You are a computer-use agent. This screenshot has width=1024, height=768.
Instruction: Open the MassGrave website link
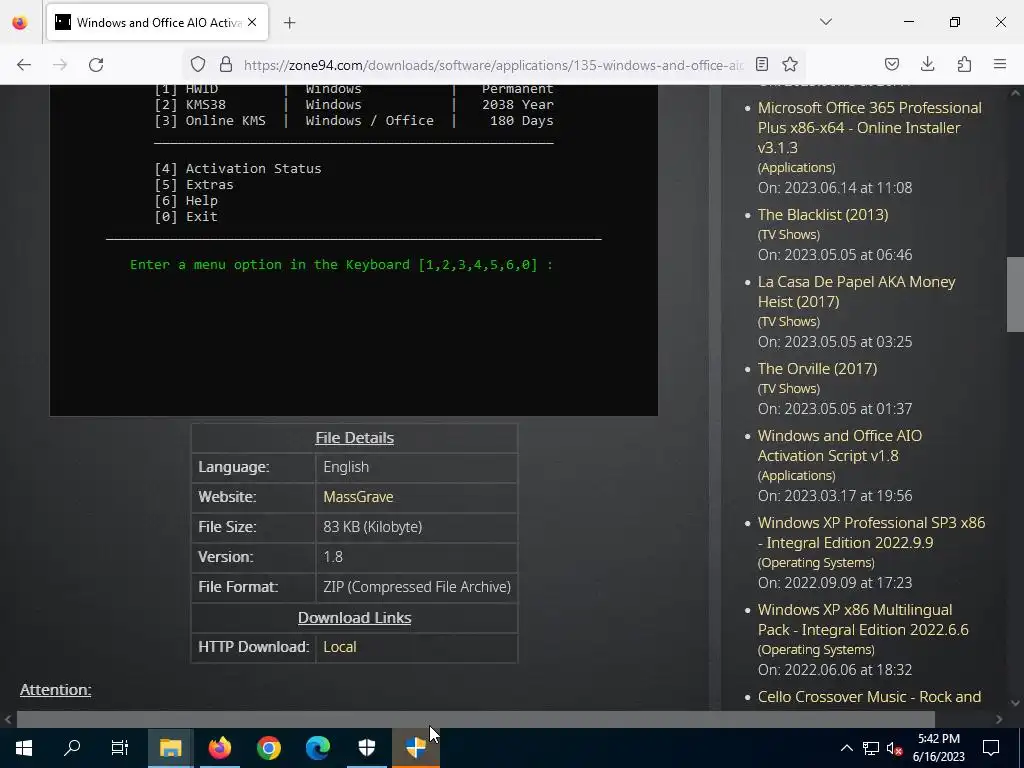pos(358,497)
